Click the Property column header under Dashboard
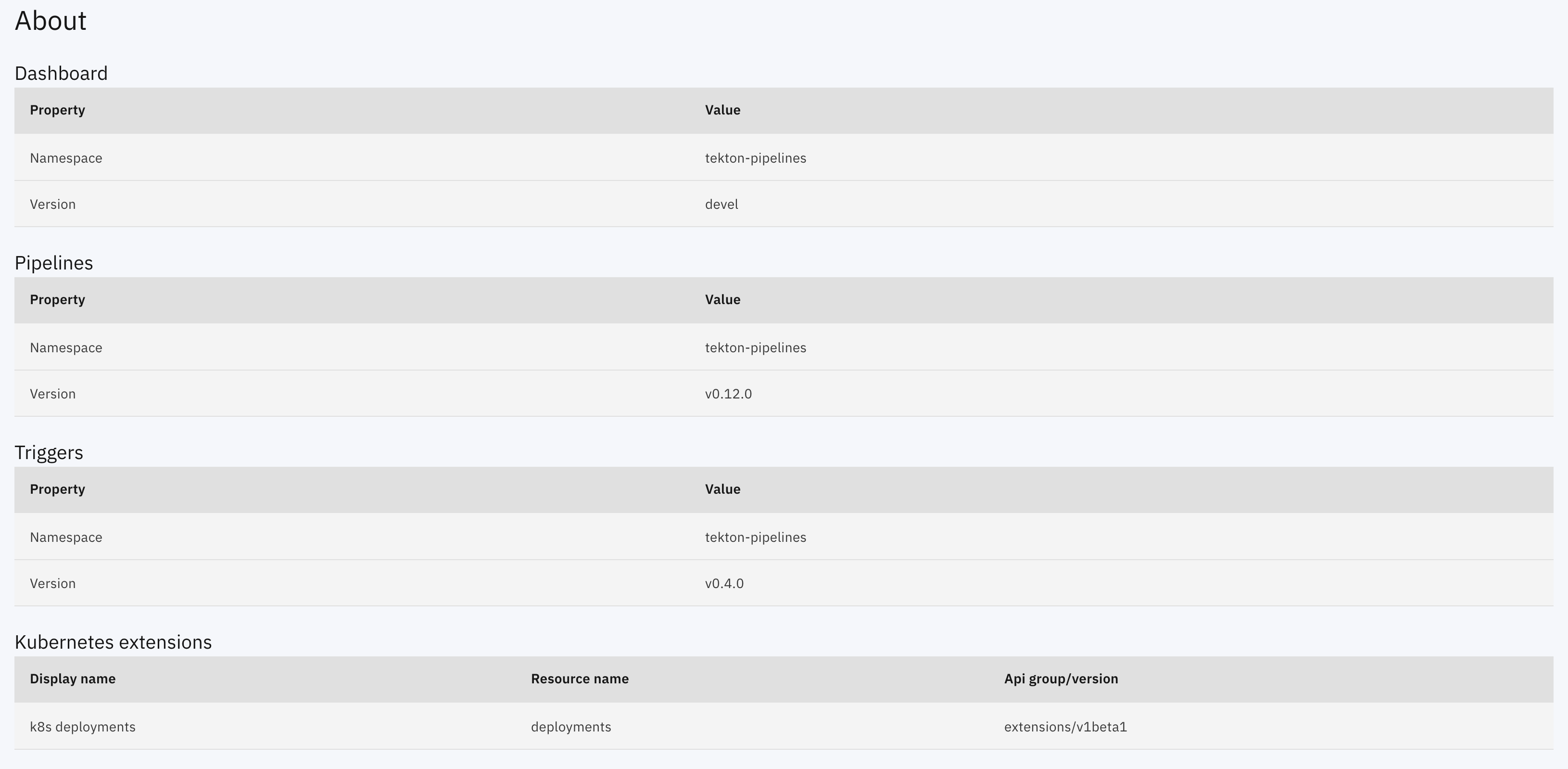Viewport: 1568px width, 769px height. pyautogui.click(x=57, y=110)
